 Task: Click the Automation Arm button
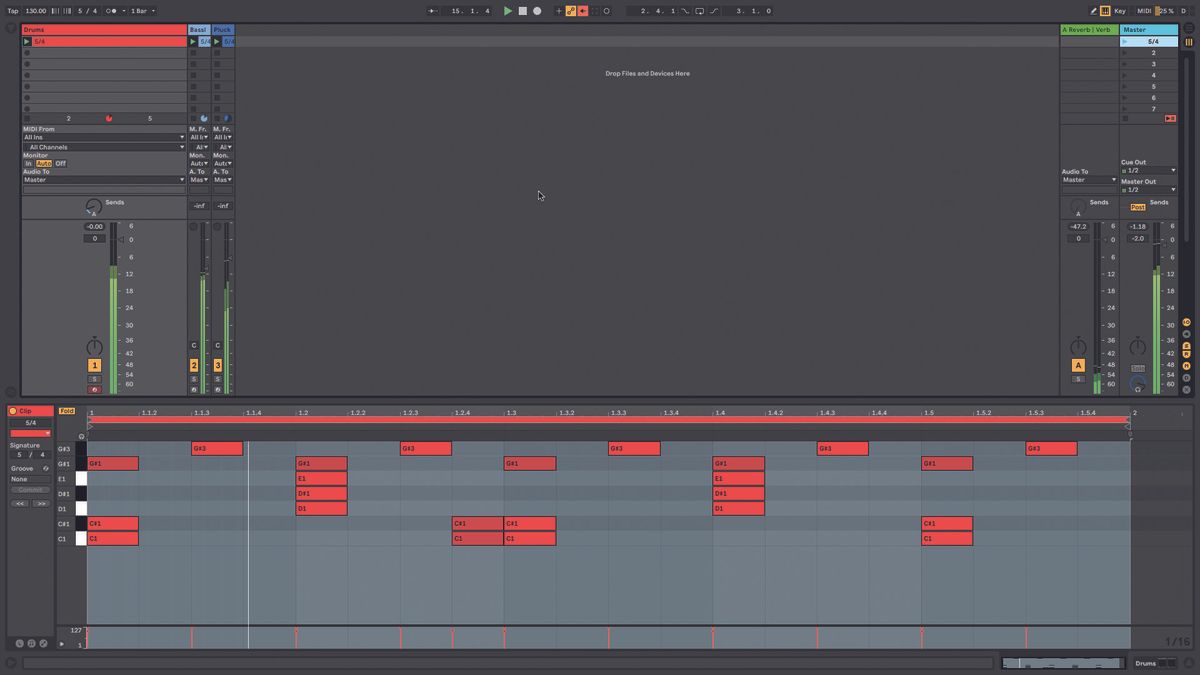570,10
